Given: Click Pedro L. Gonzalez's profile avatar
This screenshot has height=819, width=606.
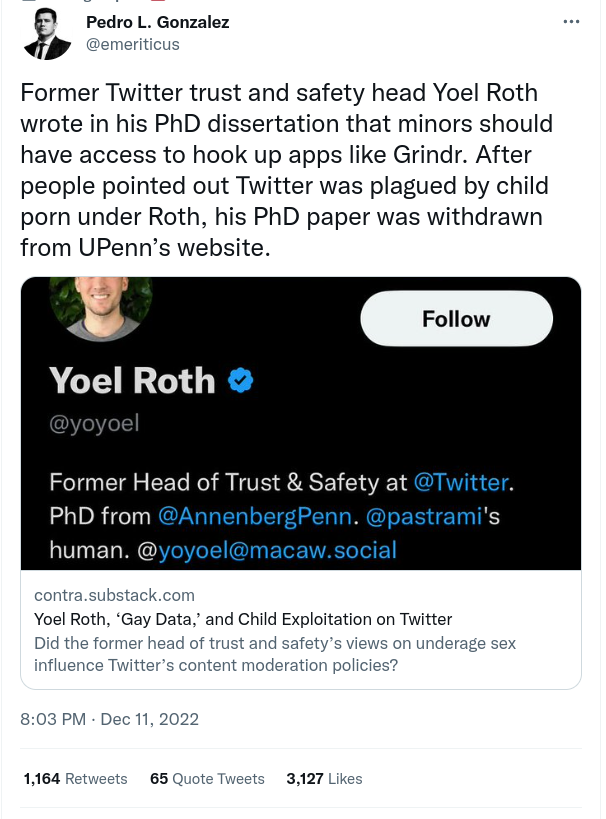Looking at the screenshot, I should pyautogui.click(x=47, y=34).
